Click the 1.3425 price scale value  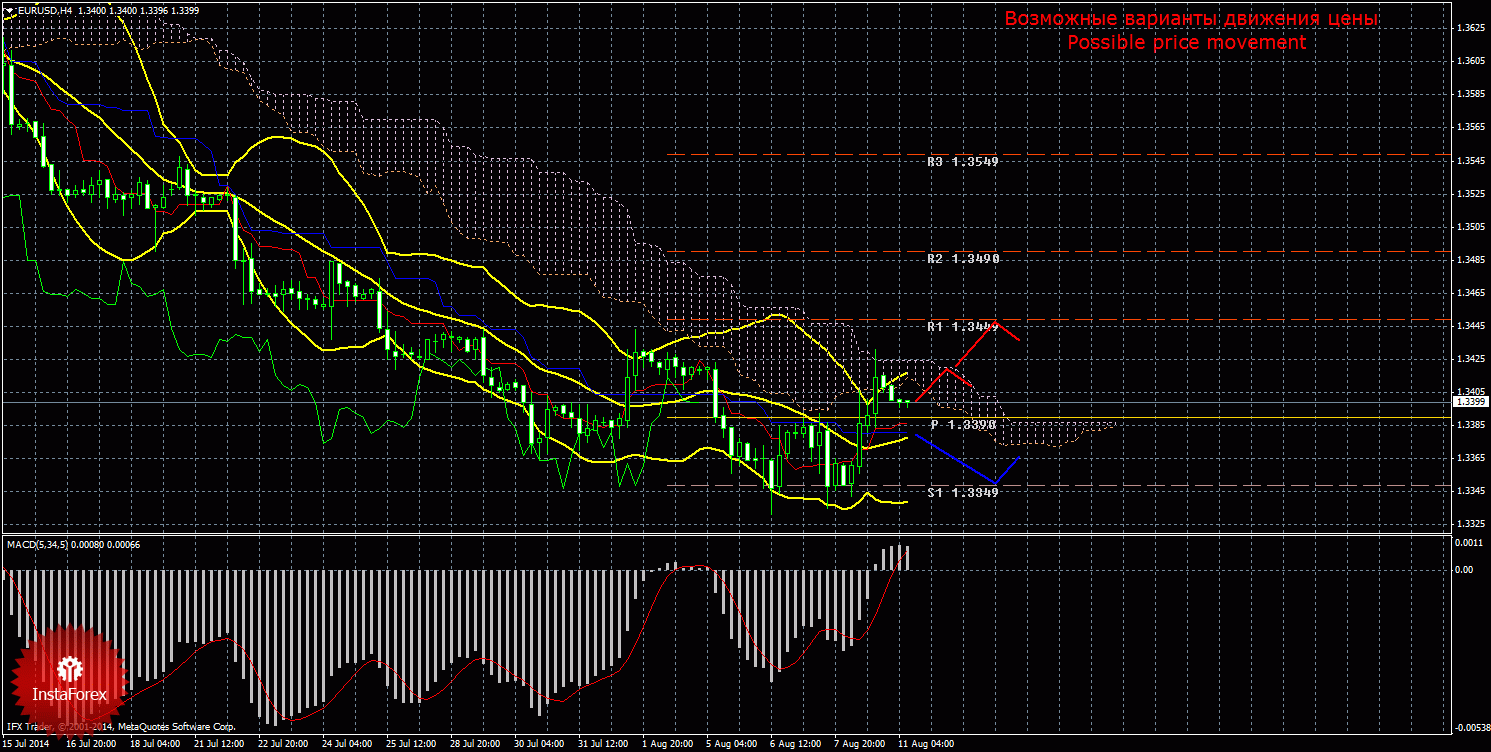click(x=1469, y=358)
